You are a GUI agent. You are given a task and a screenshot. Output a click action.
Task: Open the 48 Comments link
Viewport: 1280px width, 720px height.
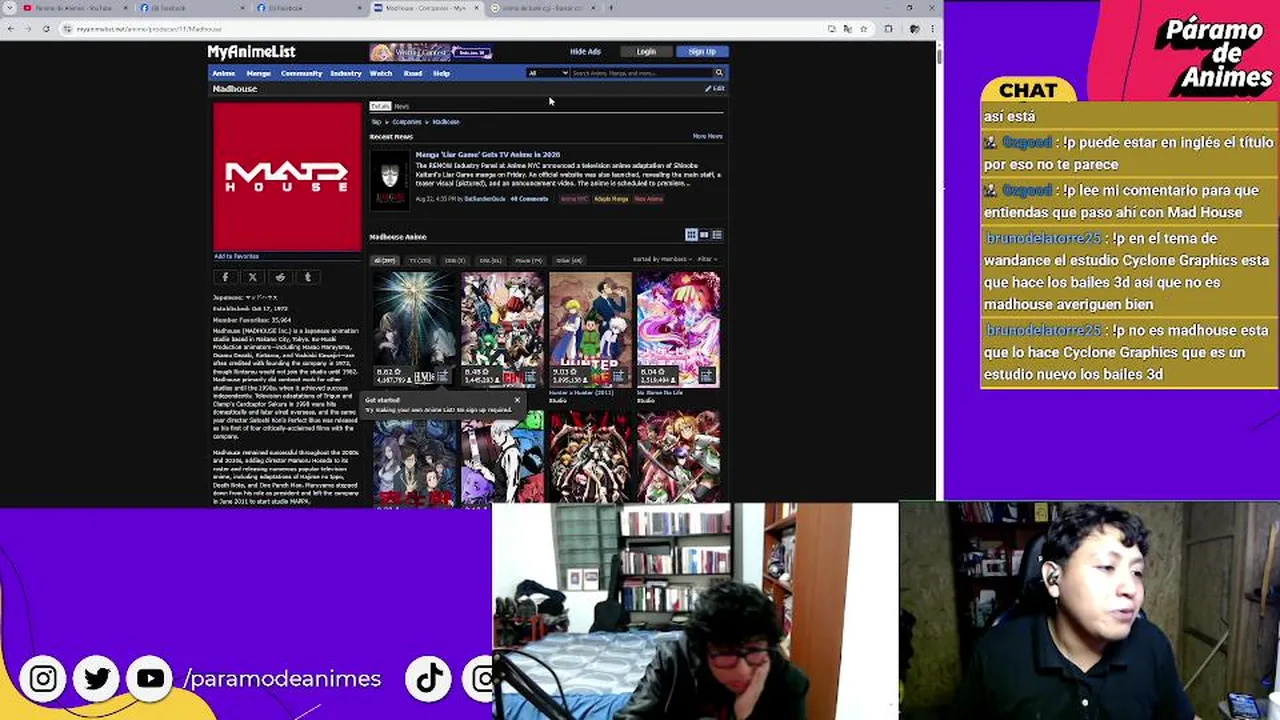[529, 199]
